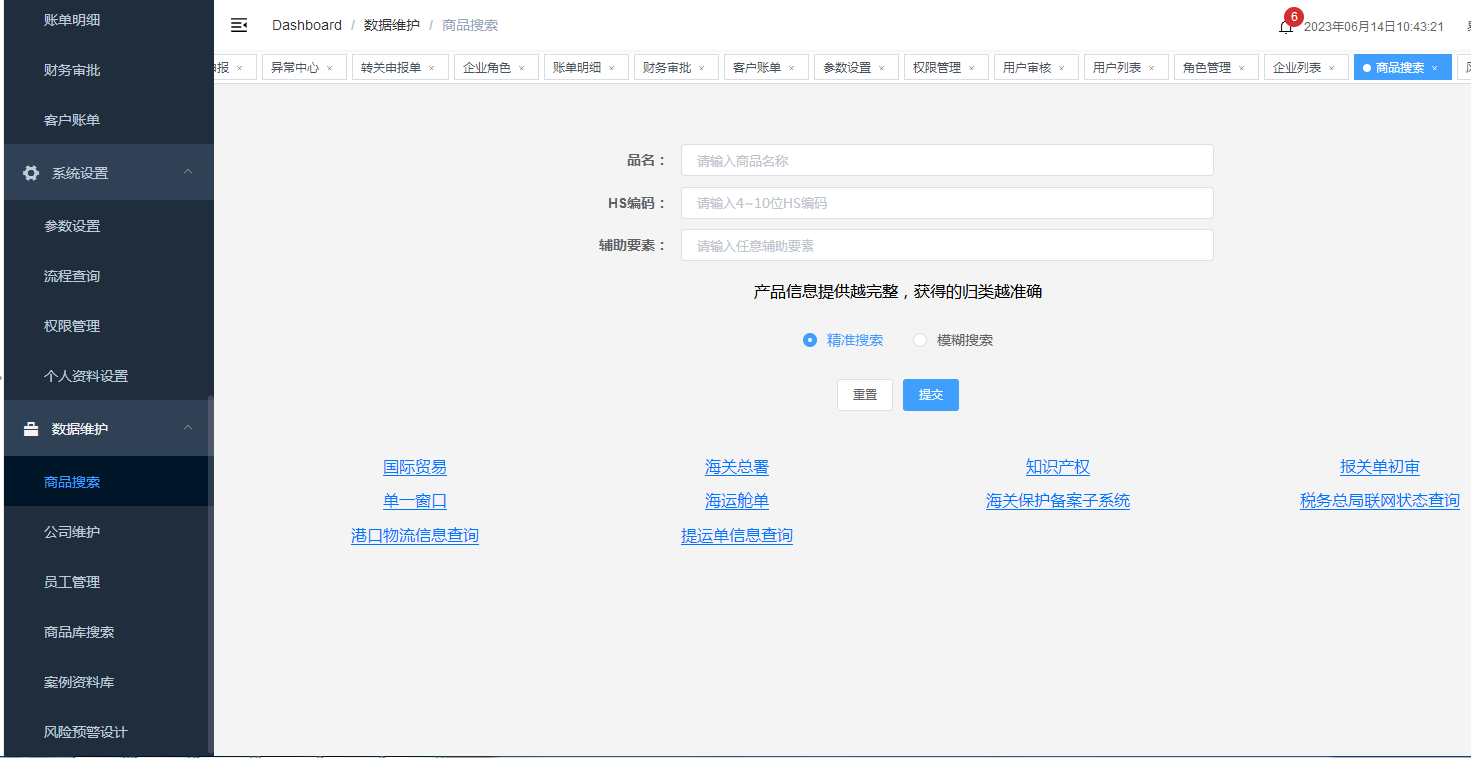Open the notification bell with badge
The height and width of the screenshot is (758, 1471).
(1286, 27)
